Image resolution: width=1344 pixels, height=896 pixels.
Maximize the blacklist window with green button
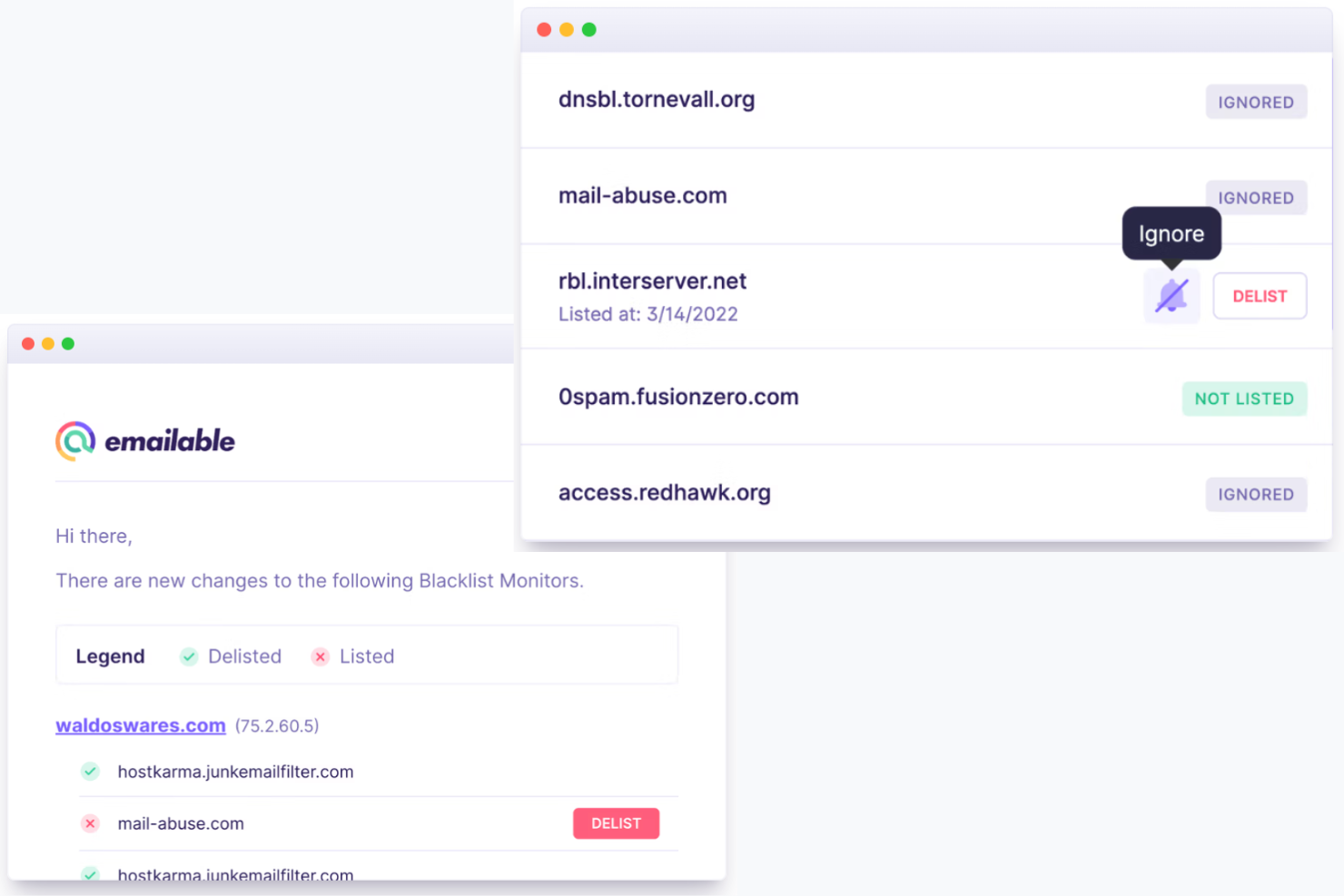pos(588,30)
